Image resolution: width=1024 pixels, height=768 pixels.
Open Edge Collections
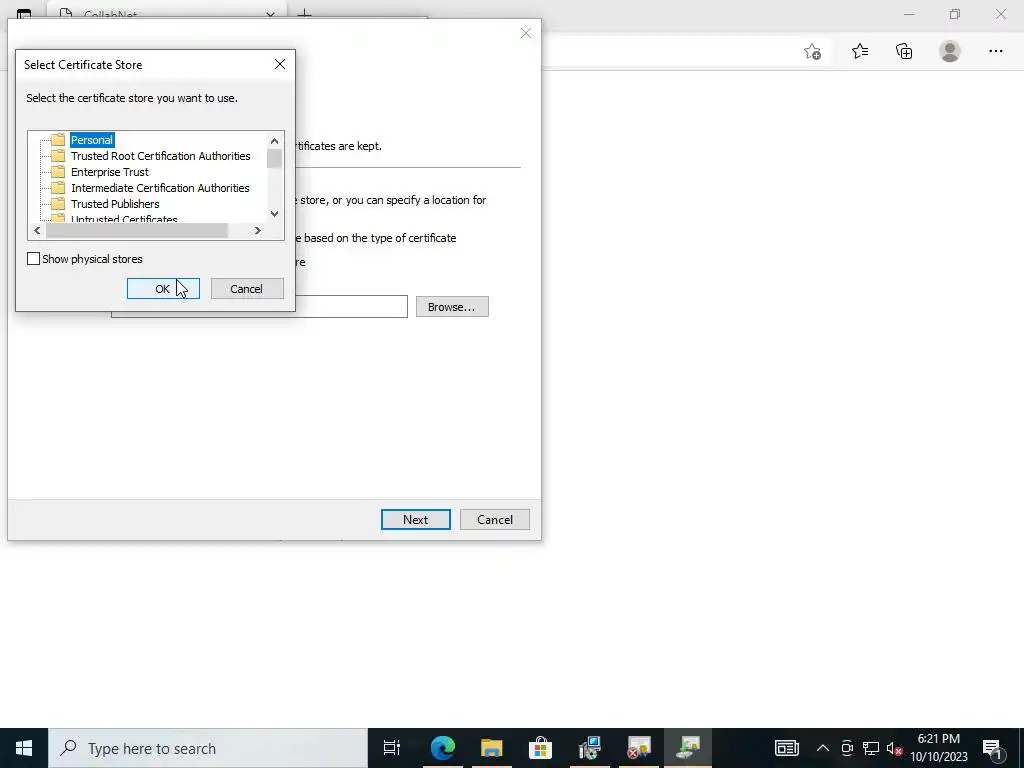click(x=904, y=51)
